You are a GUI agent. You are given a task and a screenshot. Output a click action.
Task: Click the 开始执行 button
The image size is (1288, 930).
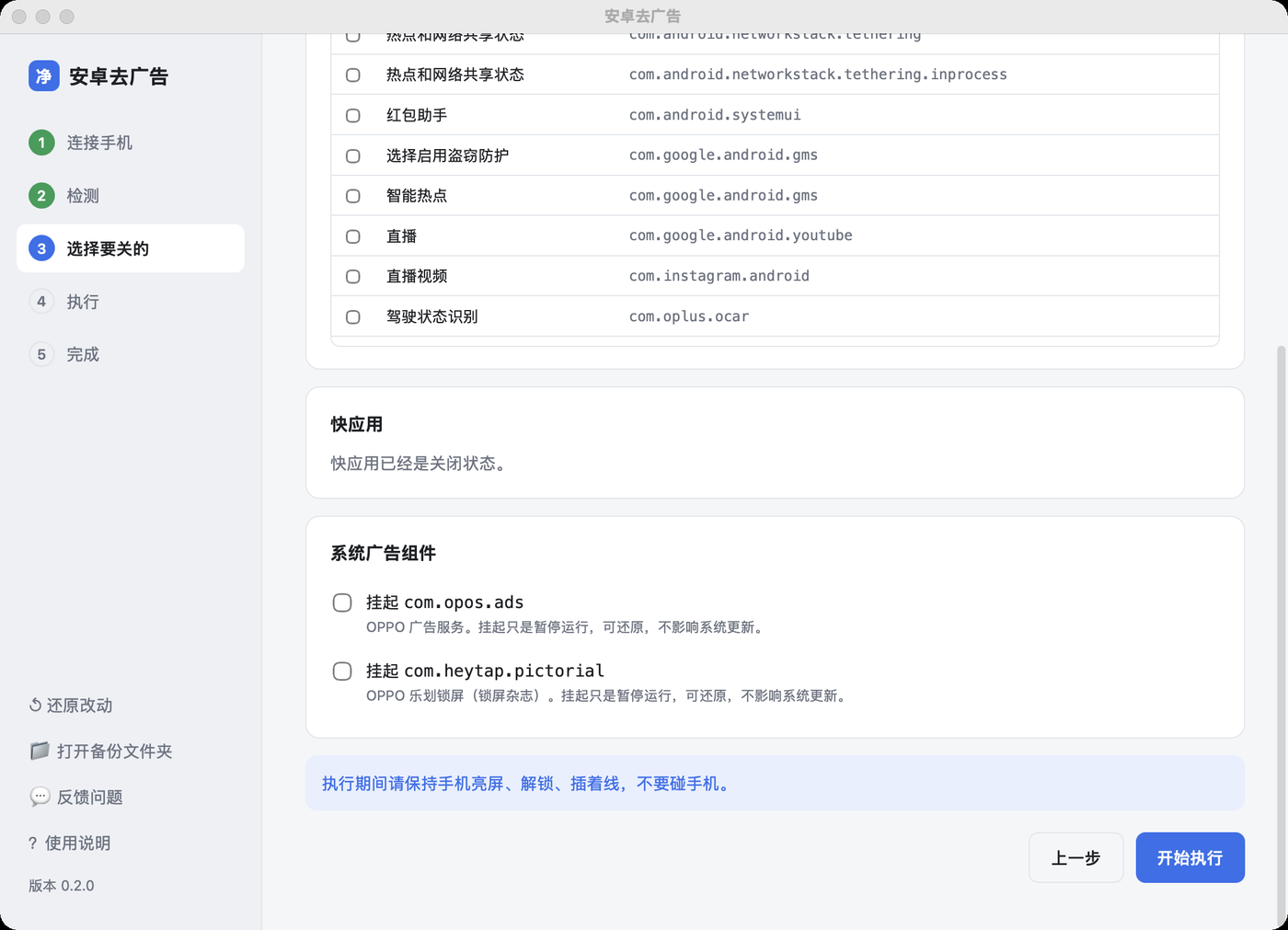(x=1190, y=857)
